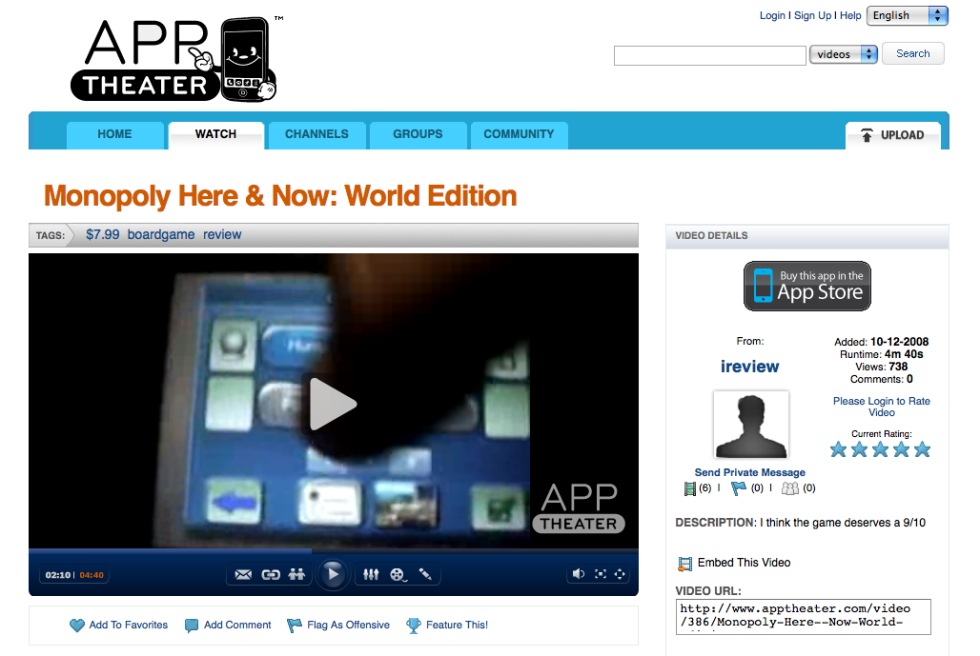Click the chain link icon in the player
This screenshot has width=980, height=656.
pos(270,574)
